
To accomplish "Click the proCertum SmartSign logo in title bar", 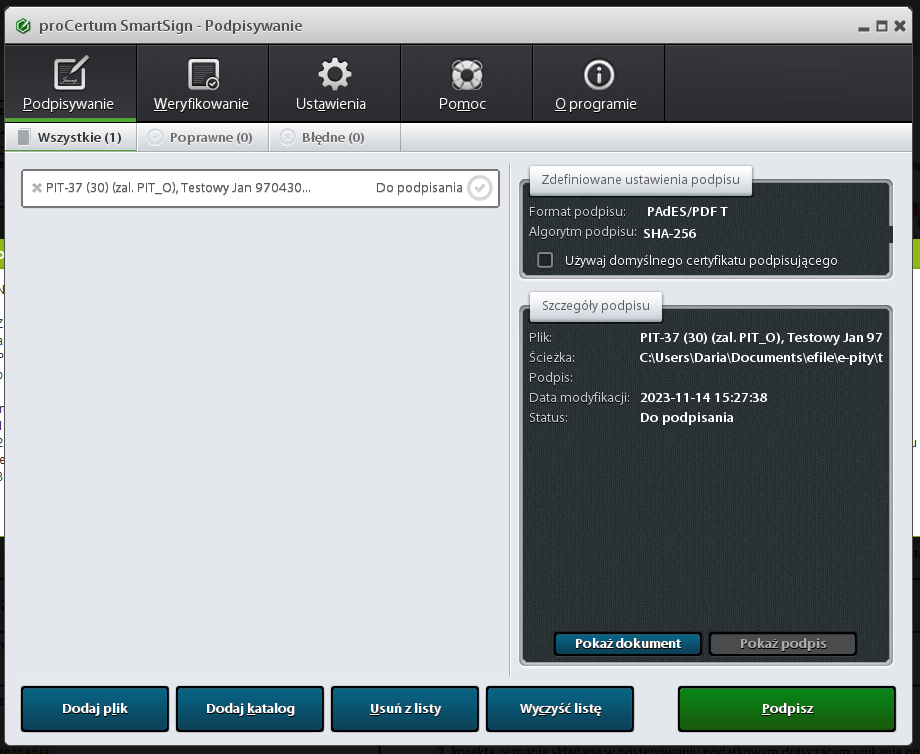I will 23,26.
